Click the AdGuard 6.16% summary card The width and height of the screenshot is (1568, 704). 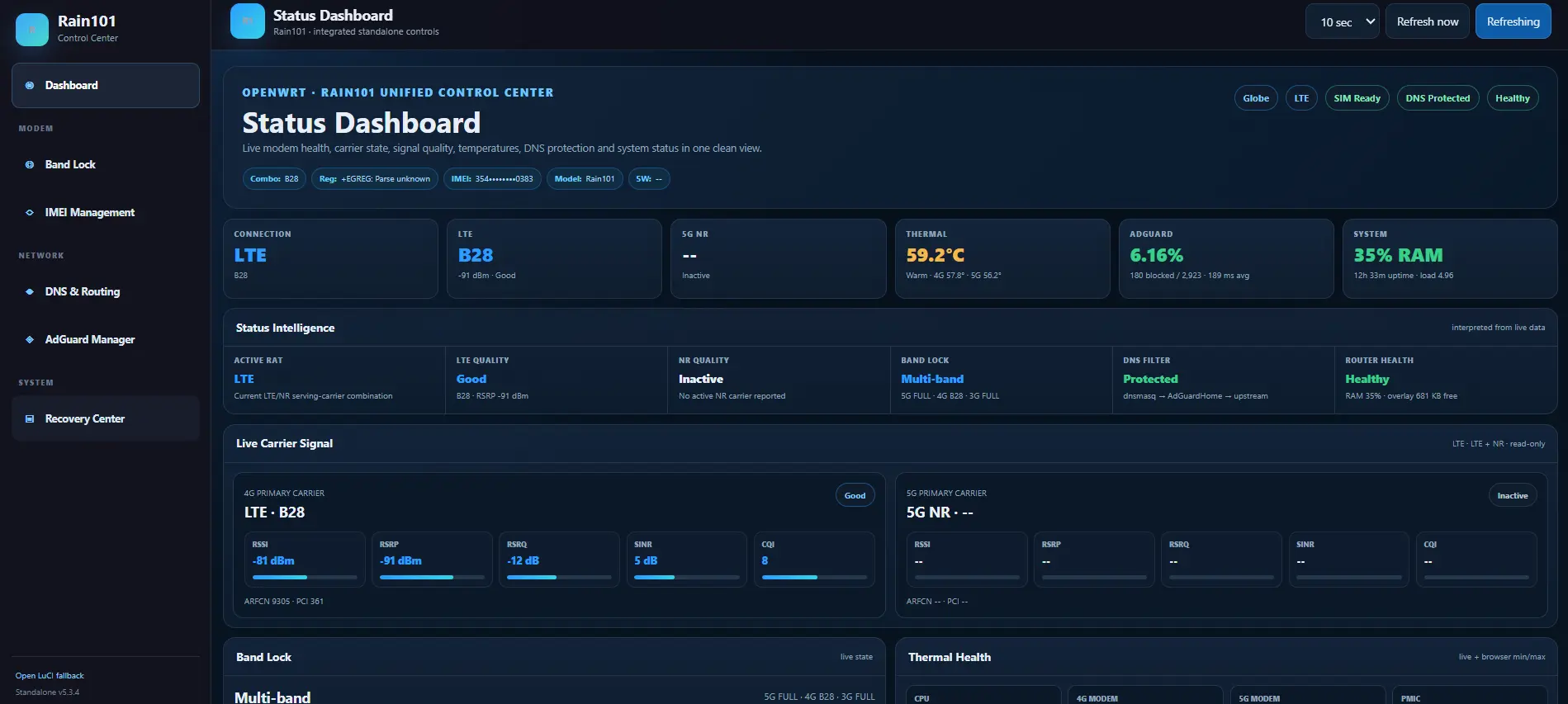click(1226, 258)
